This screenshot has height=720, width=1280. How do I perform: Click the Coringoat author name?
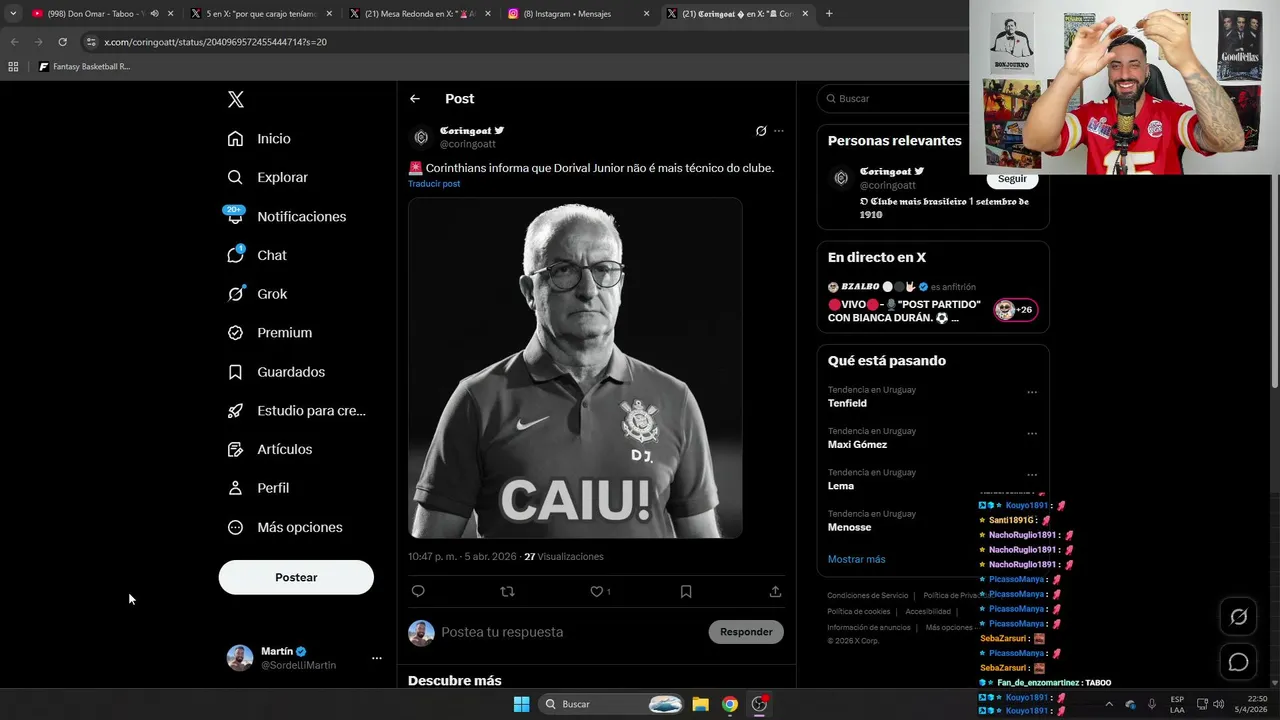click(x=466, y=131)
